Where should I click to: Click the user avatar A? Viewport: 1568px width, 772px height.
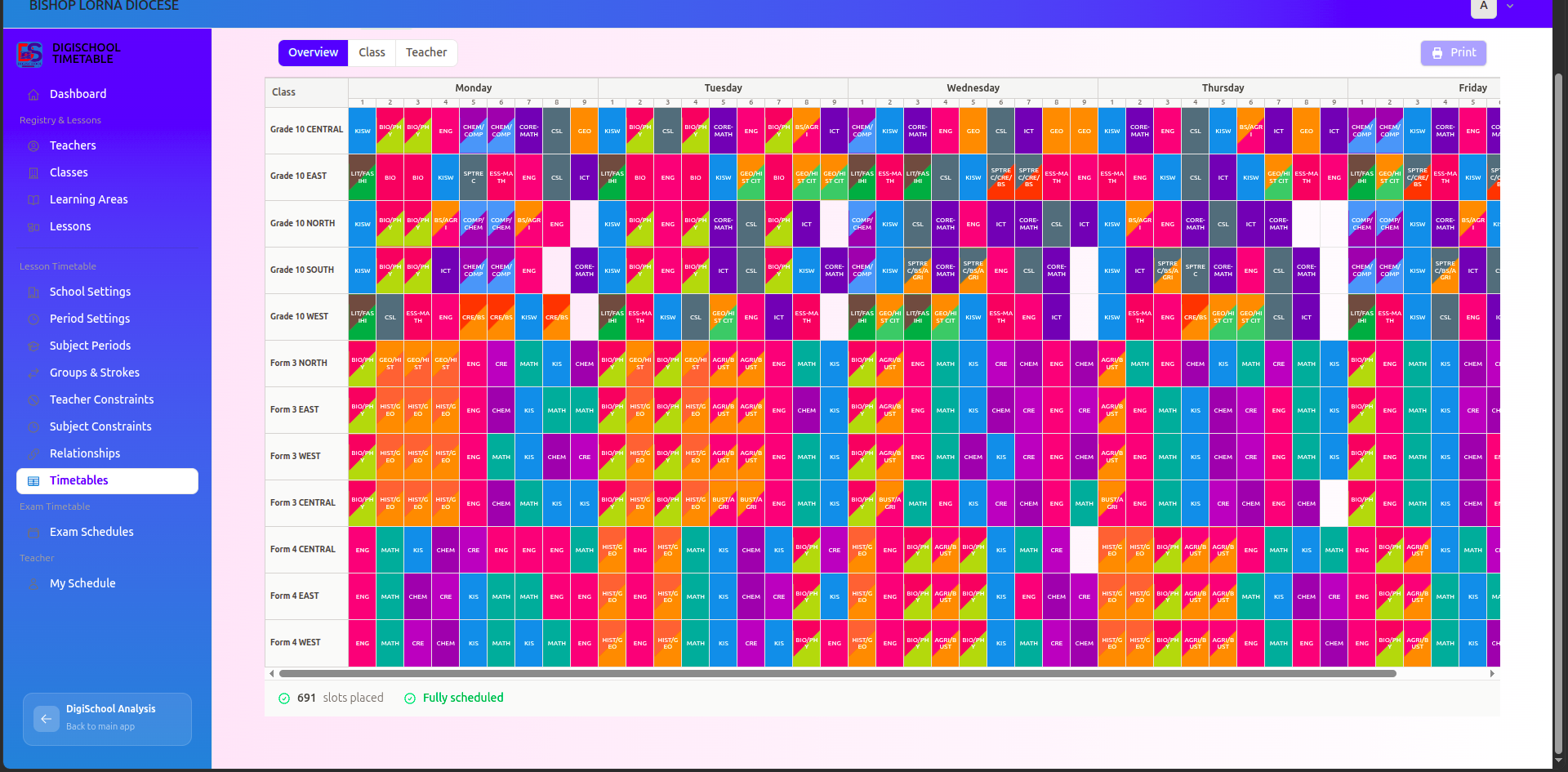tap(1484, 7)
